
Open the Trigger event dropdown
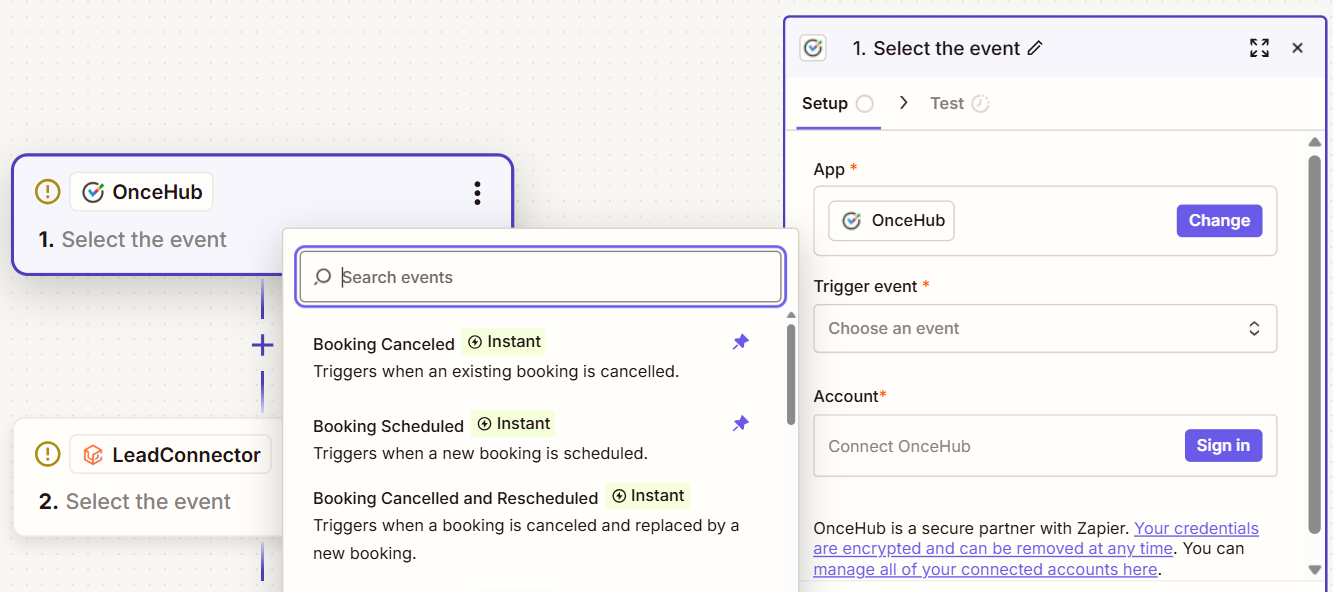1045,328
